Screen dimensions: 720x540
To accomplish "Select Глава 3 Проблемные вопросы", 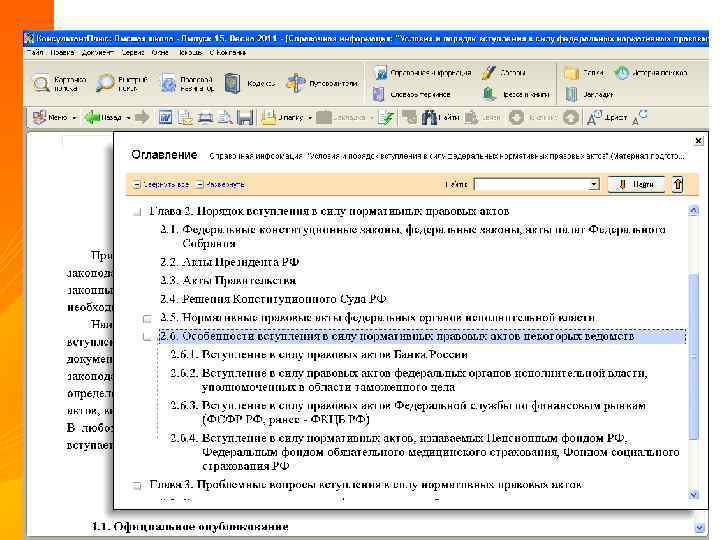I will pos(366,485).
